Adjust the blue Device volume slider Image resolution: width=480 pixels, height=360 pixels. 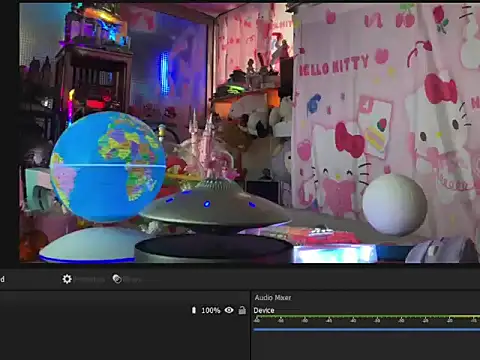(x=367, y=330)
